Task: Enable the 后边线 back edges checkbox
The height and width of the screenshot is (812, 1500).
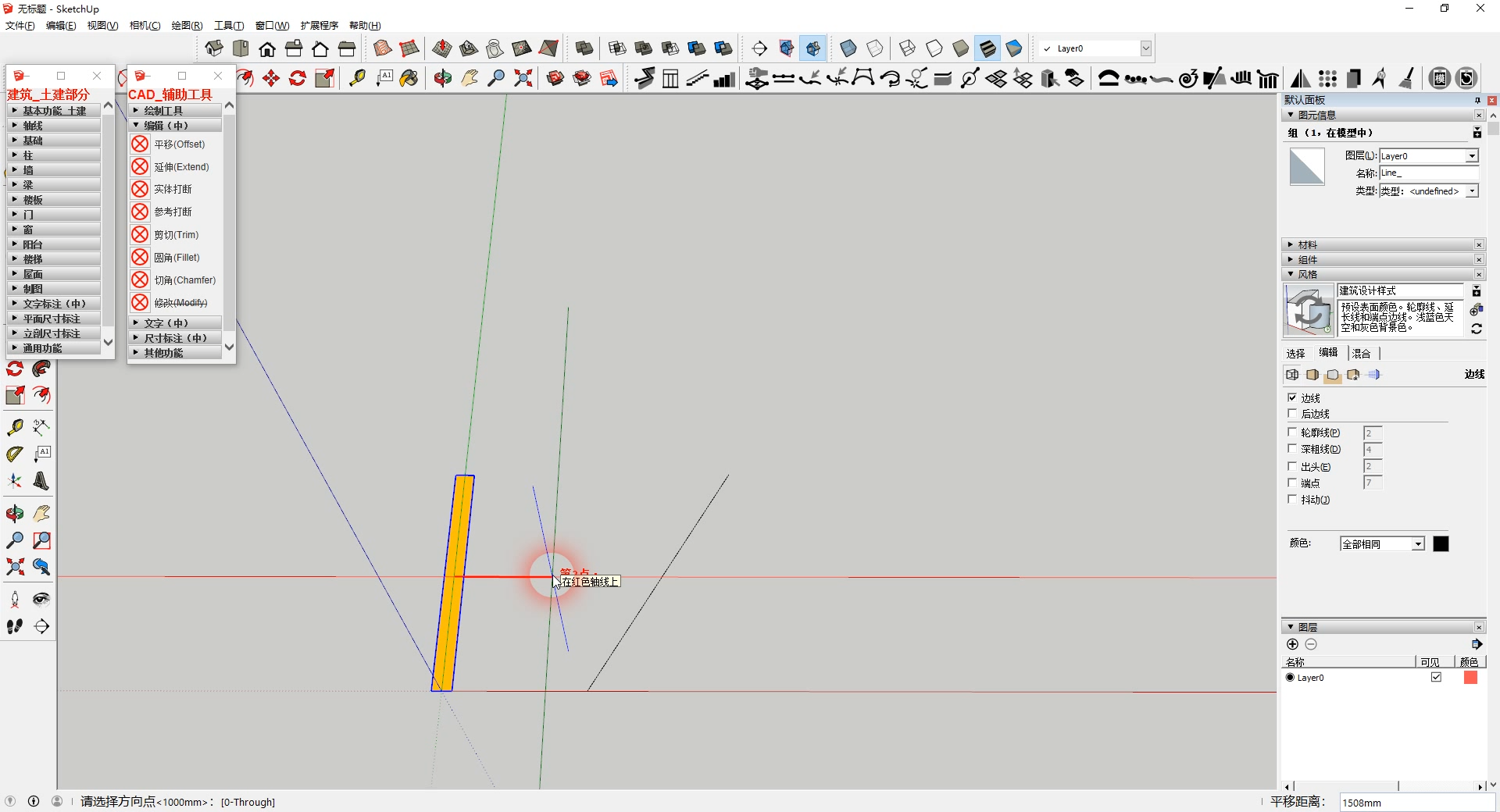Action: [x=1292, y=413]
